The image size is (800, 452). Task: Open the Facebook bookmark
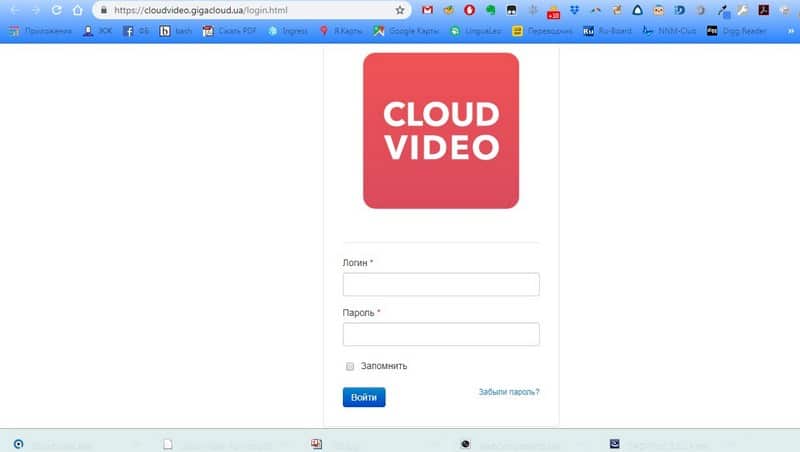pyautogui.click(x=136, y=31)
